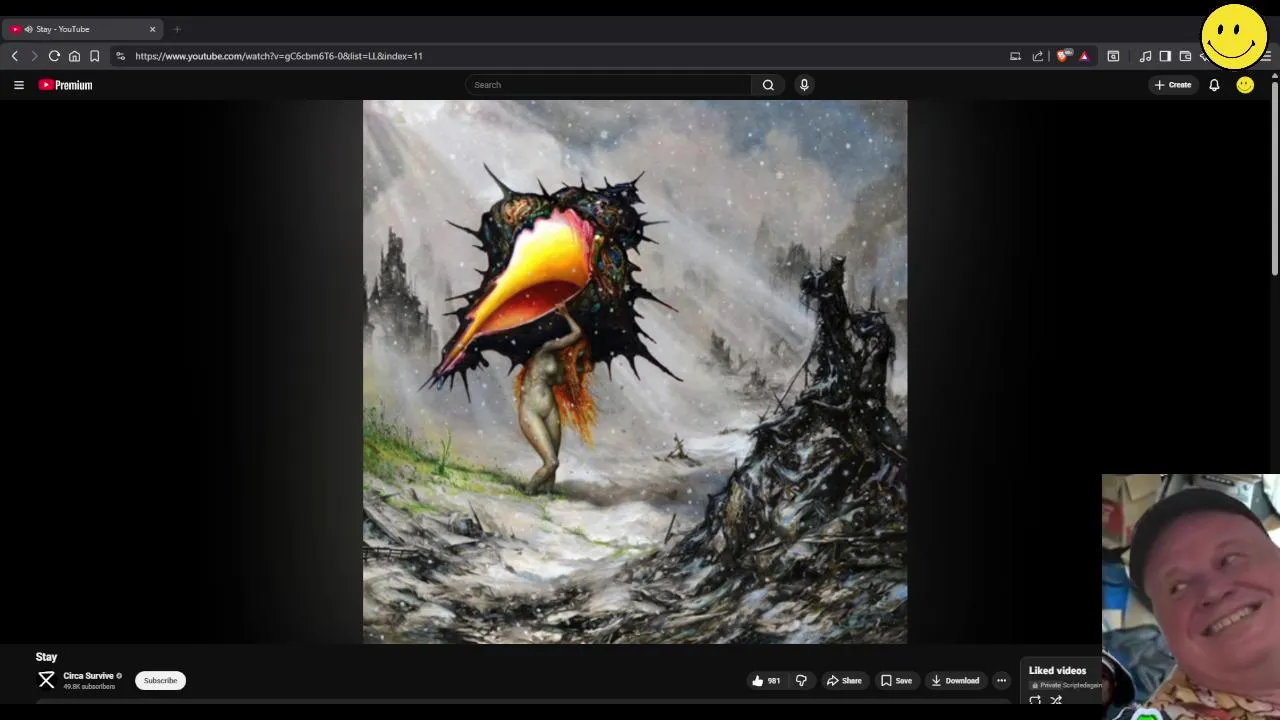Open more actions three-dot menu
This screenshot has width=1280, height=720.
[x=1001, y=681]
